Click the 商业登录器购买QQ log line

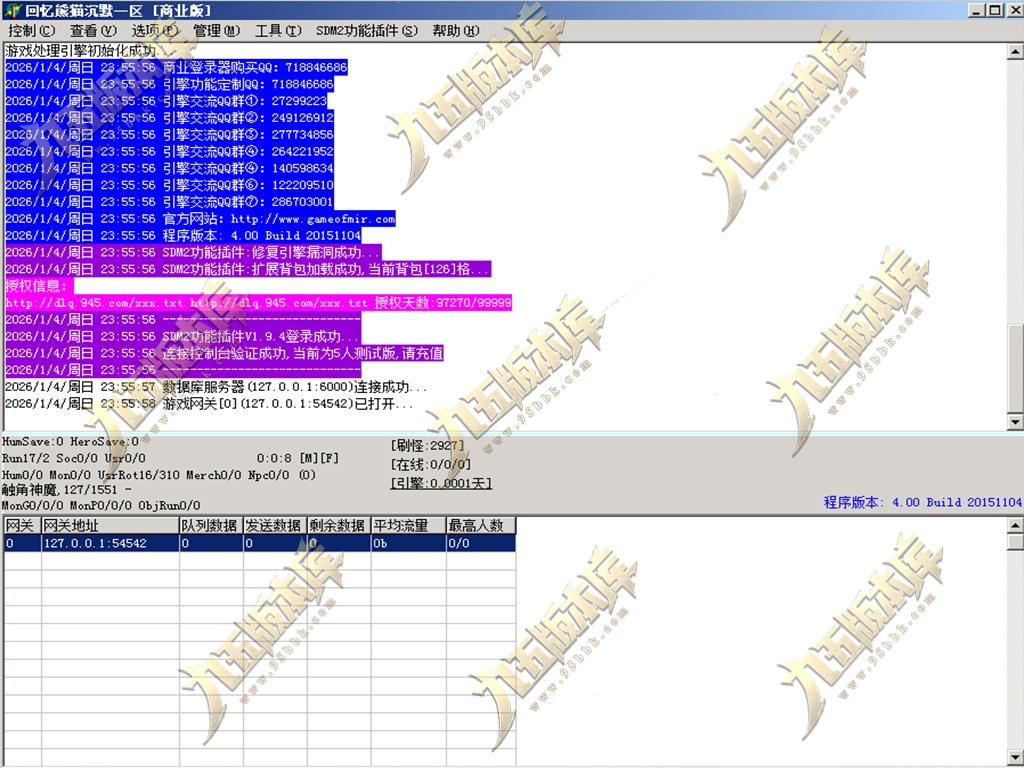(x=176, y=67)
